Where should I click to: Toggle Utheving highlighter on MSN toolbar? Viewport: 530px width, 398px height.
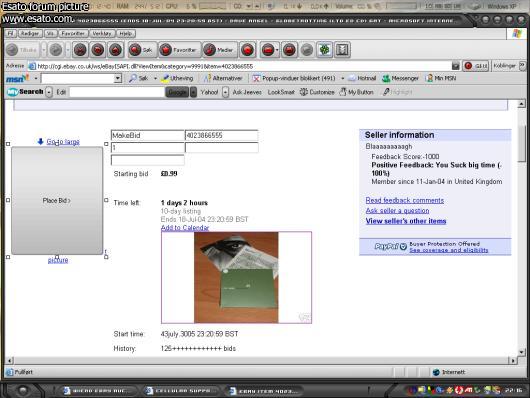[x=178, y=78]
